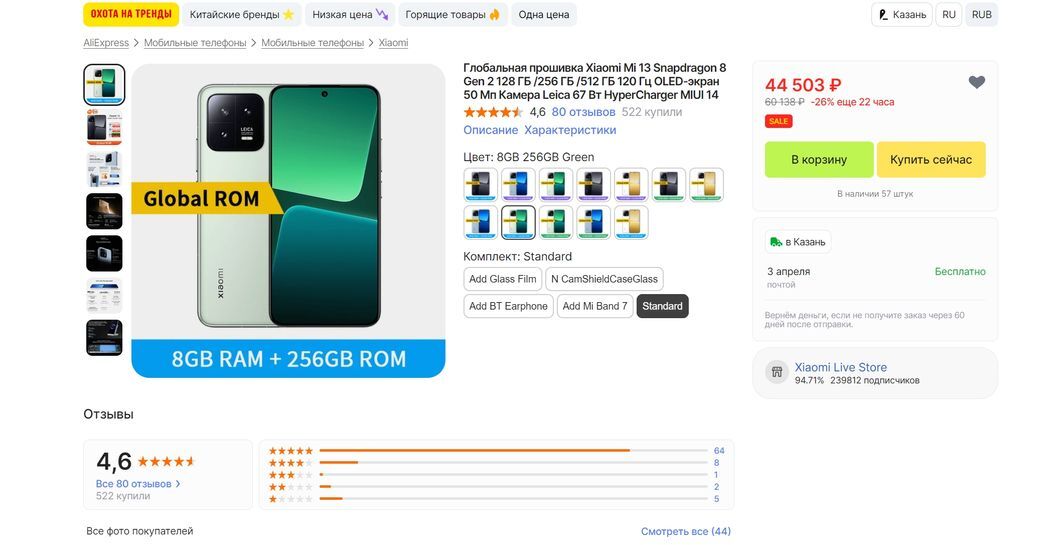Image resolution: width=1060 pixels, height=545 pixels.
Task: Add item to wishlist with heart icon
Action: (976, 82)
